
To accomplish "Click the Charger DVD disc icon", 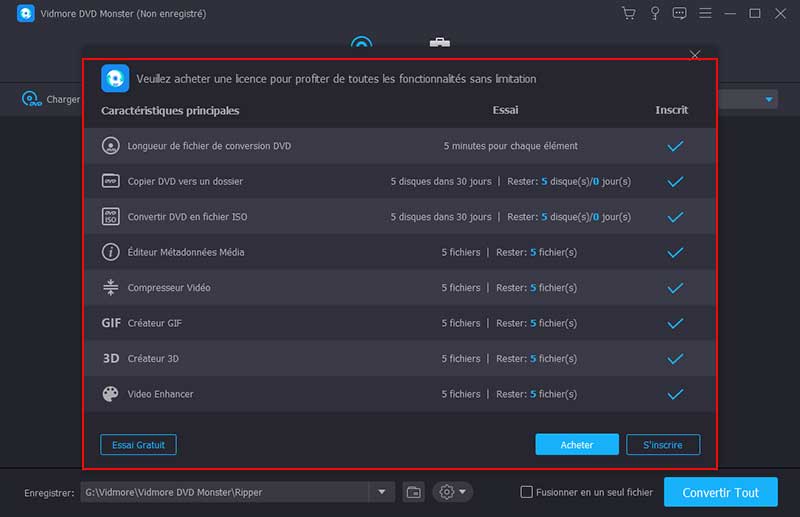I will [31, 99].
